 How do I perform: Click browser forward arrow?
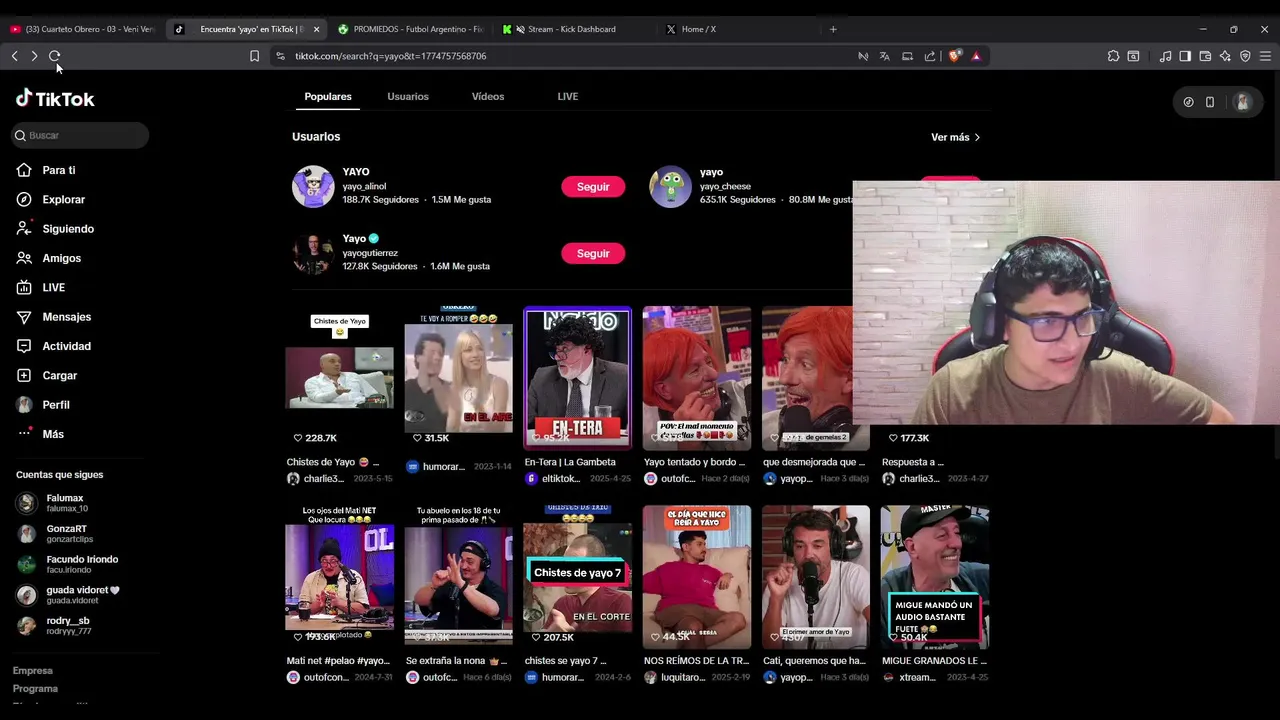[x=34, y=56]
